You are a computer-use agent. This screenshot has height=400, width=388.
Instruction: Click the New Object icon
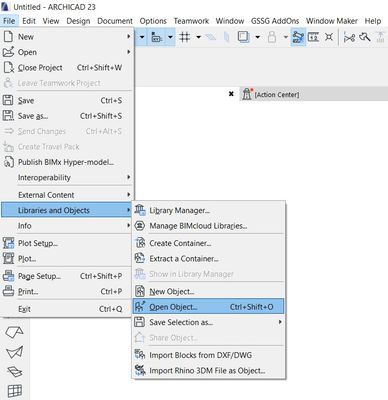[x=140, y=291]
